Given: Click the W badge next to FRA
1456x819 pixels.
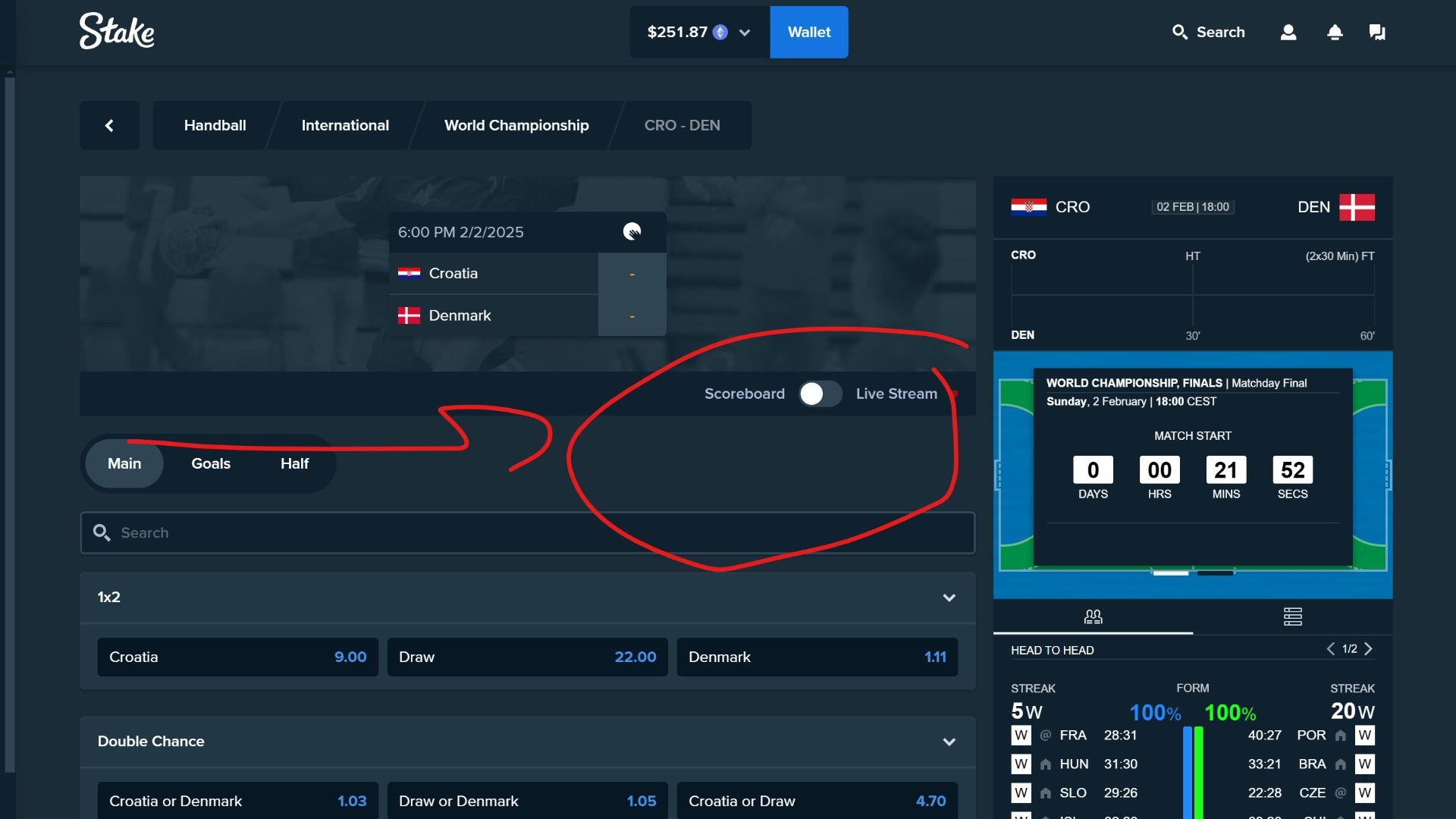Looking at the screenshot, I should pos(1021,735).
